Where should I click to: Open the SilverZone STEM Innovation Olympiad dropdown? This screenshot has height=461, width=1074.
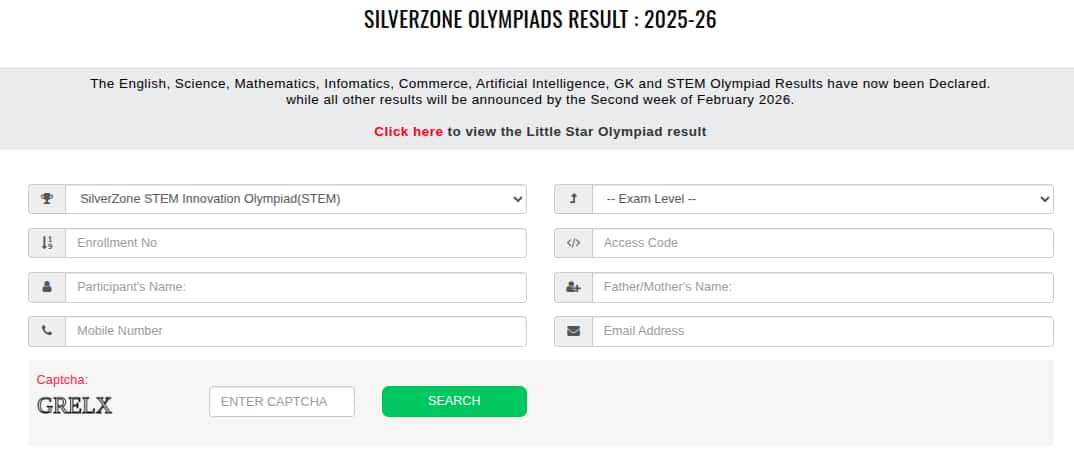pos(296,199)
